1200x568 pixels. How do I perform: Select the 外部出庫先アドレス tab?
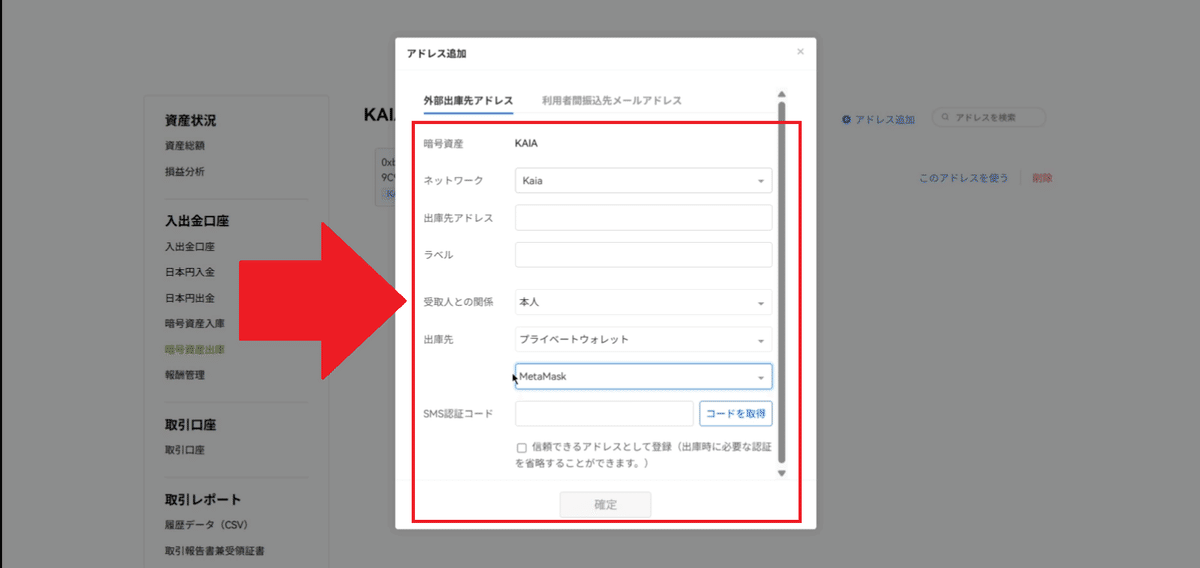pos(468,101)
